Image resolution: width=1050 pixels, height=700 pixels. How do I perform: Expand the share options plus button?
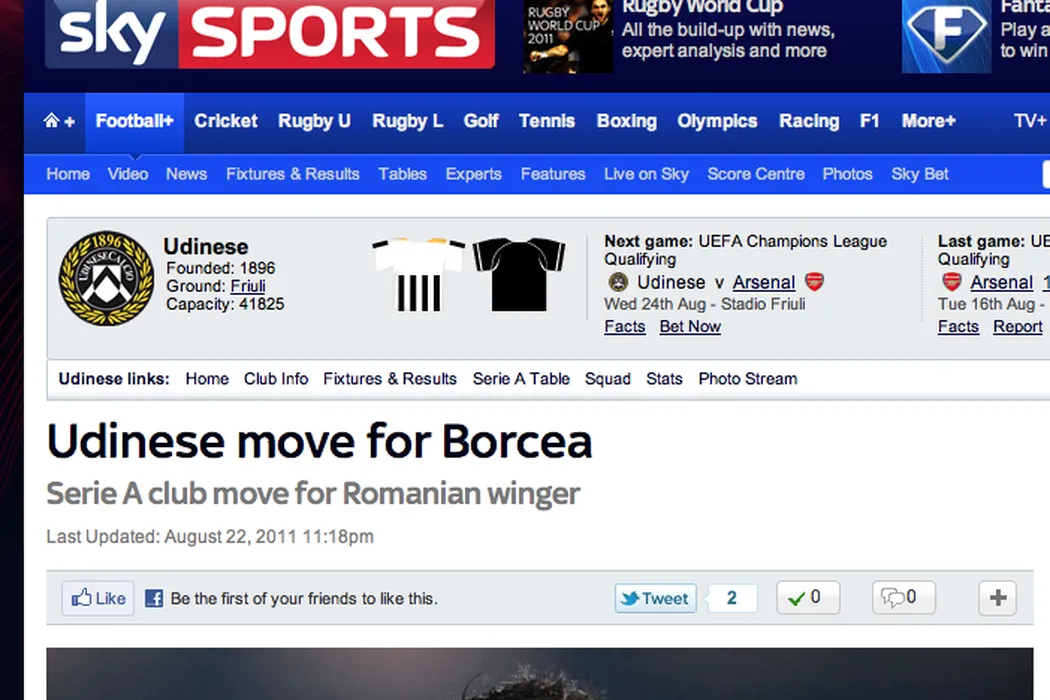pyautogui.click(x=998, y=598)
